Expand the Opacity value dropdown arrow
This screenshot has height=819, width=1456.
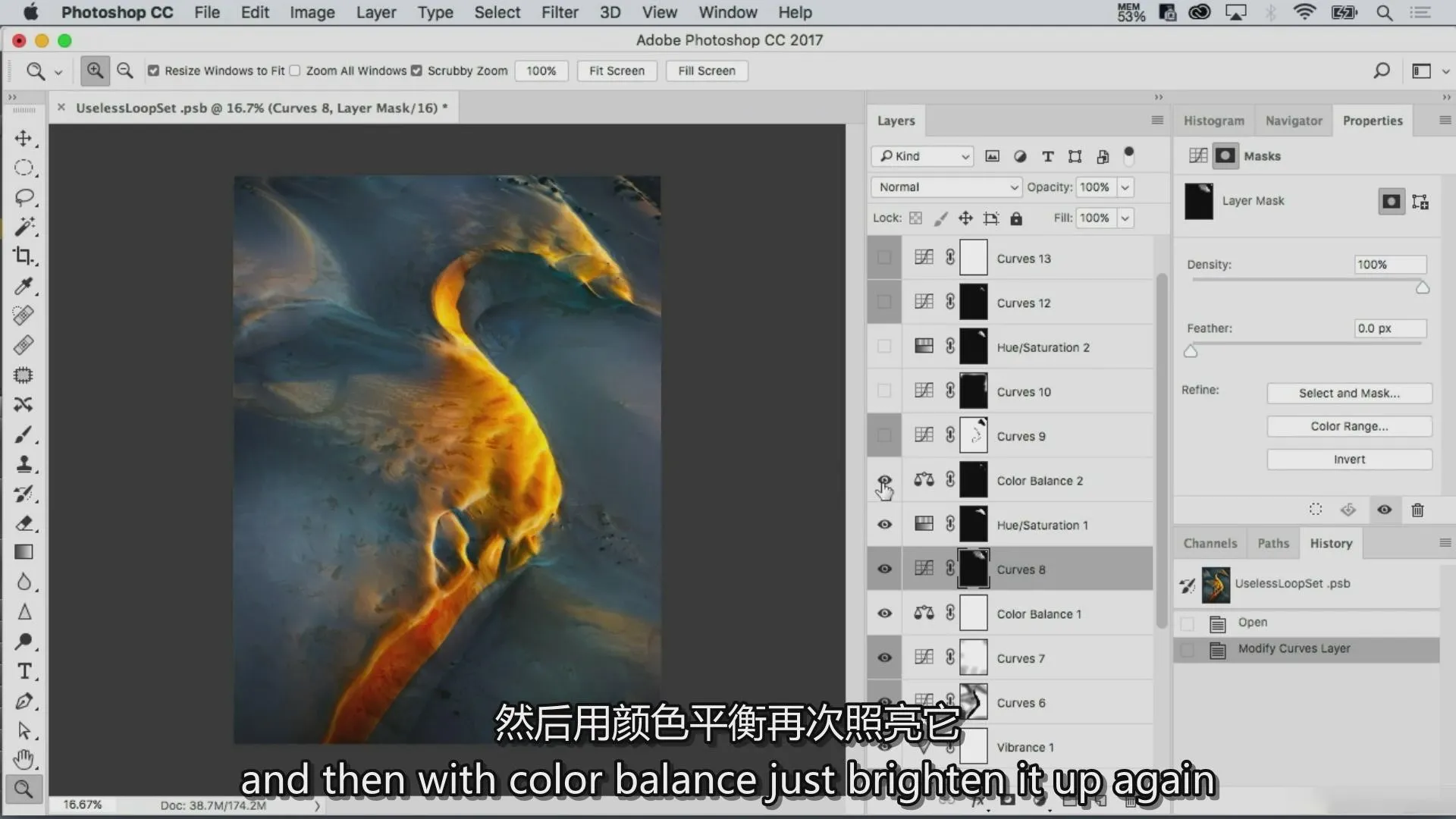pos(1125,187)
